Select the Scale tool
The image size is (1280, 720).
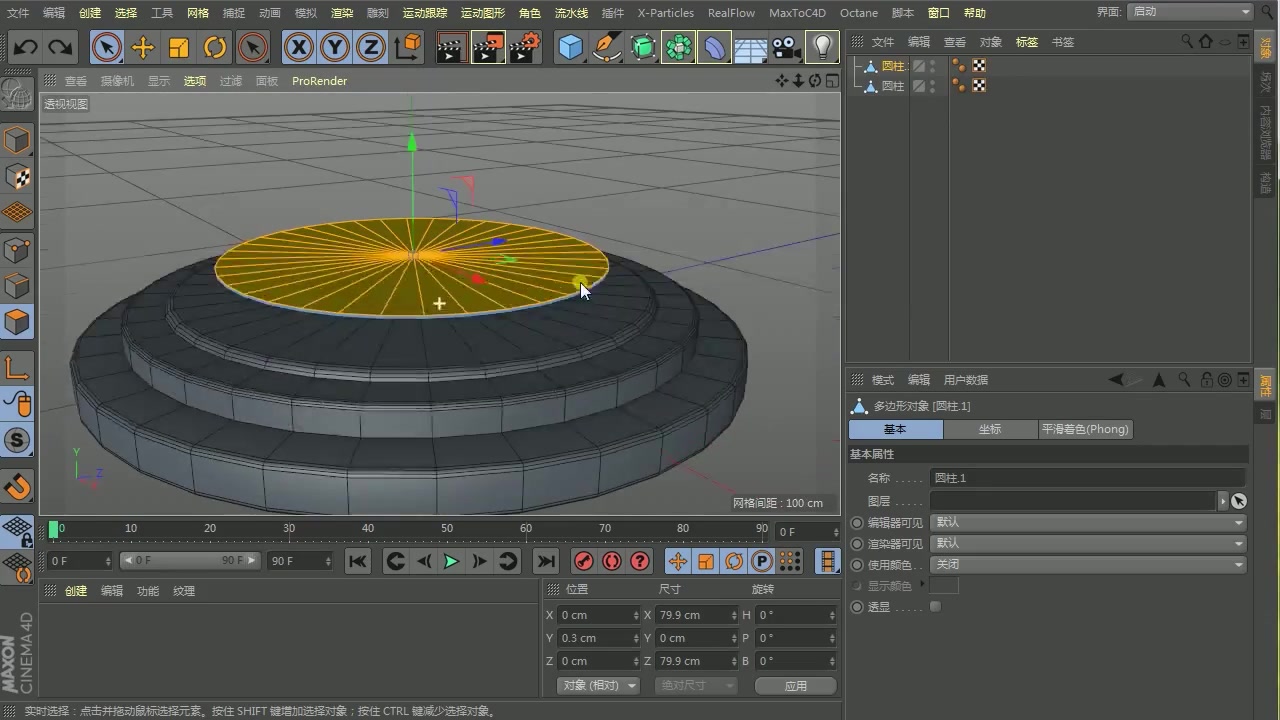point(180,47)
